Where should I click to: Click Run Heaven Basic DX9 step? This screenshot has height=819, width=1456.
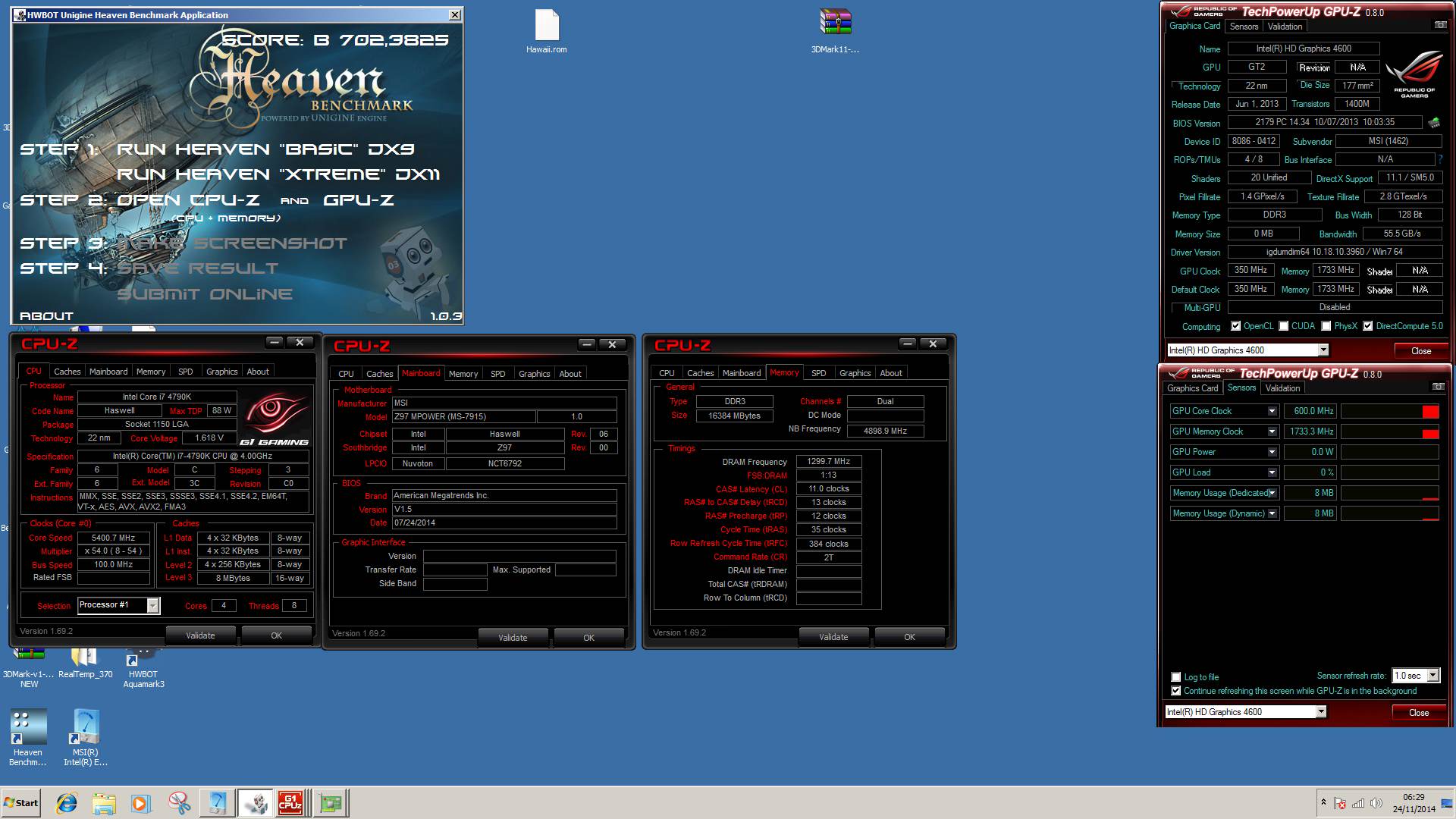265,149
